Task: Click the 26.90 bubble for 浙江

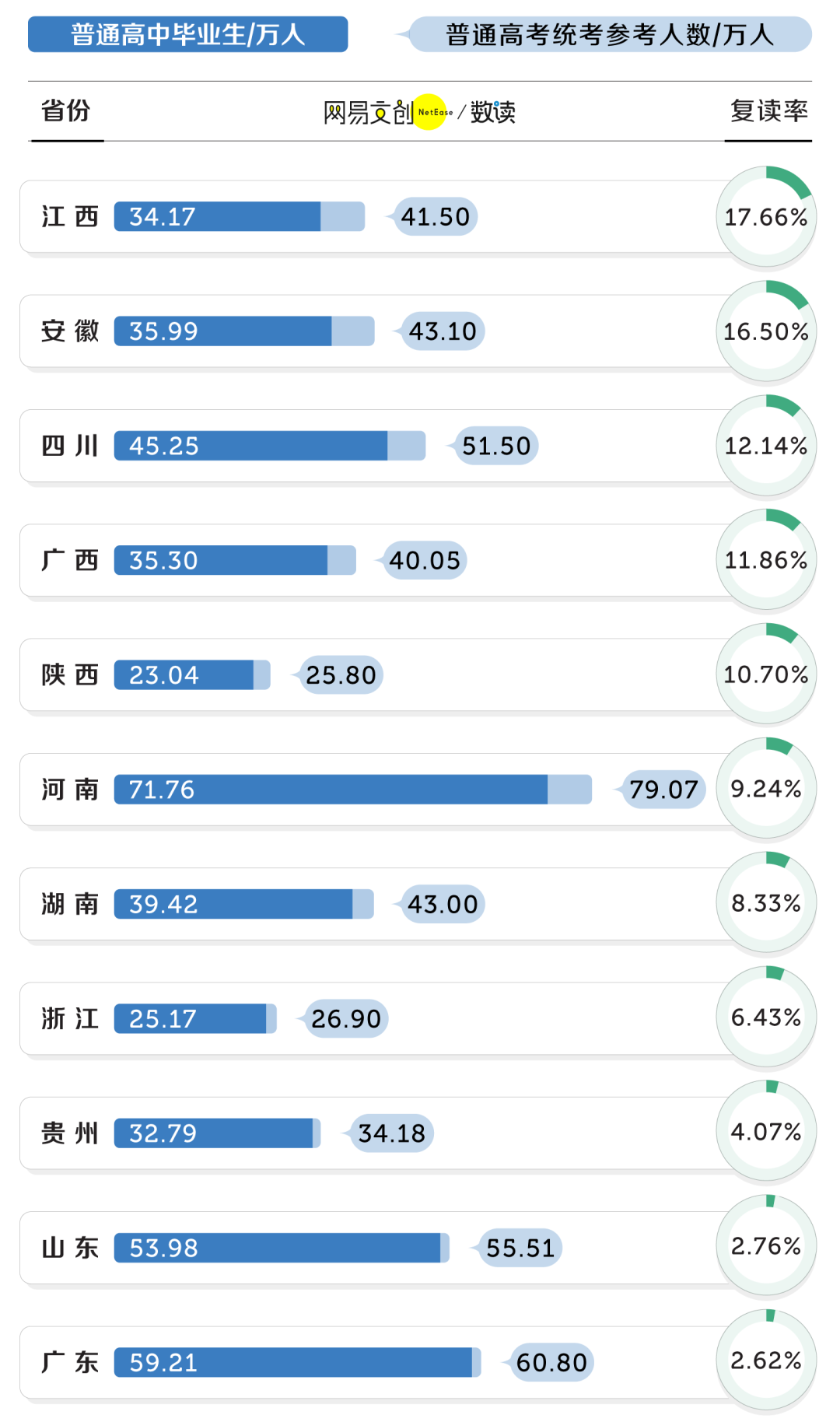Action: pyautogui.click(x=346, y=1019)
